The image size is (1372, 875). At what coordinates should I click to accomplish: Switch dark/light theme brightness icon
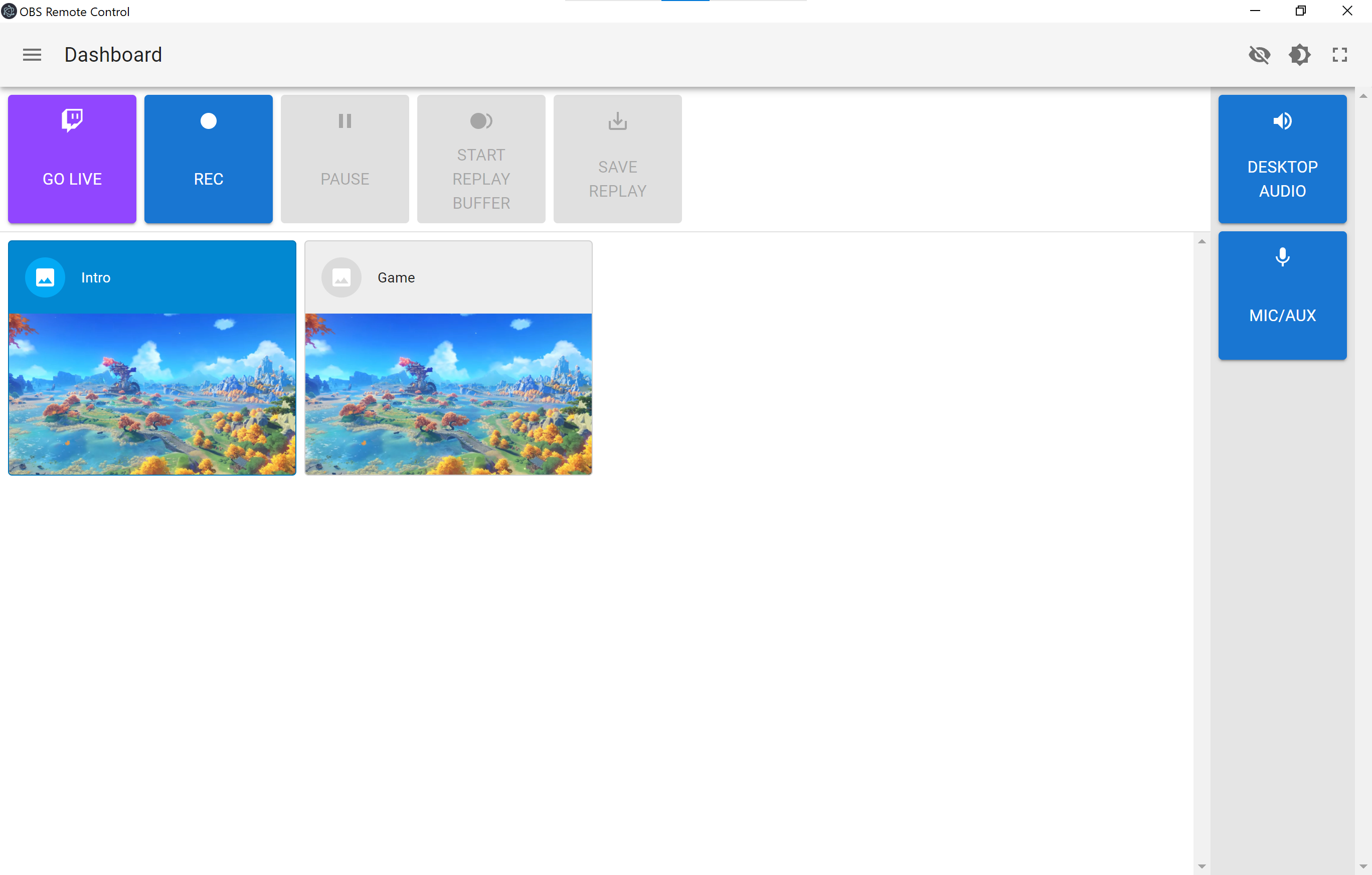[x=1300, y=55]
